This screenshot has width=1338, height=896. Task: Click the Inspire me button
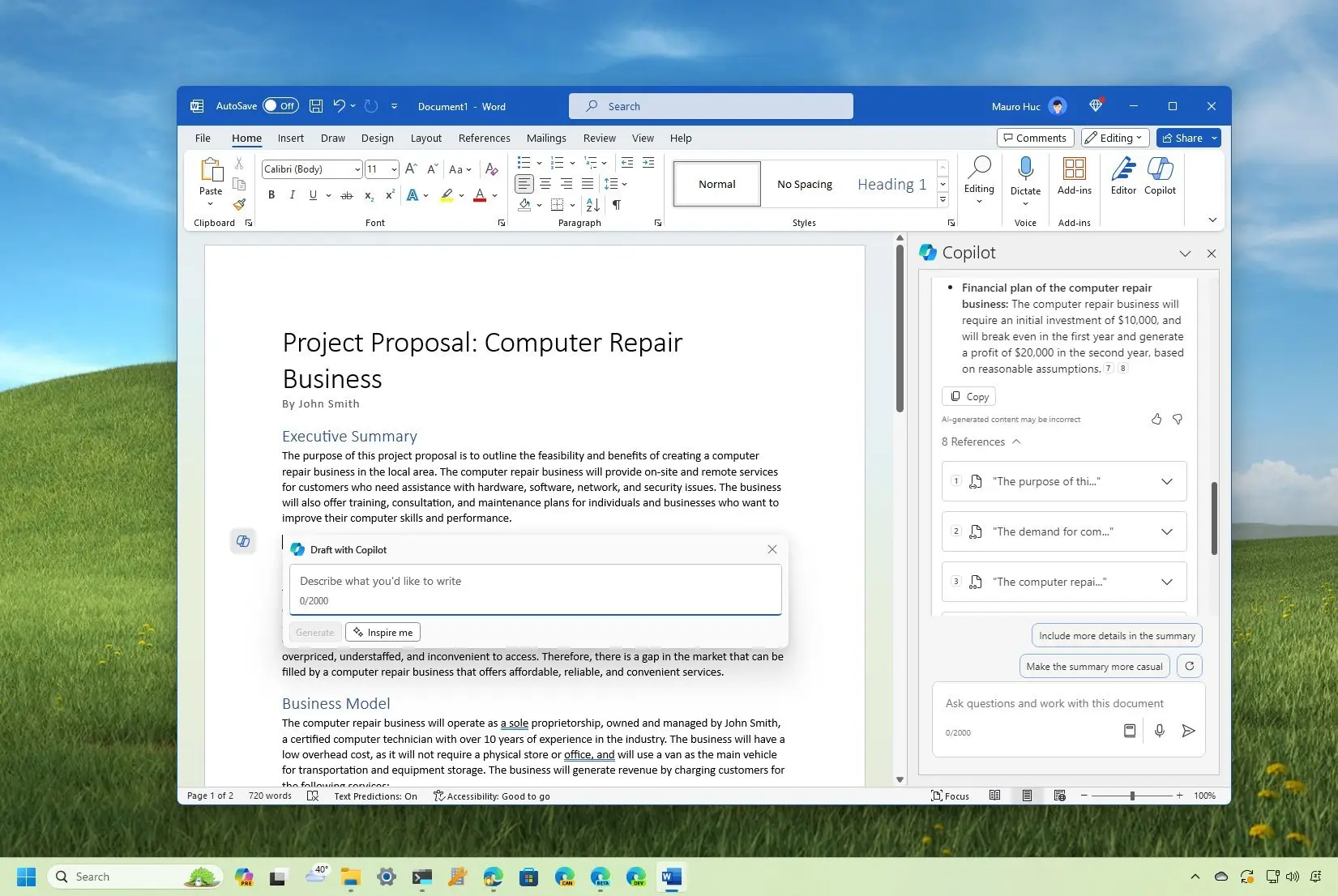tap(383, 633)
